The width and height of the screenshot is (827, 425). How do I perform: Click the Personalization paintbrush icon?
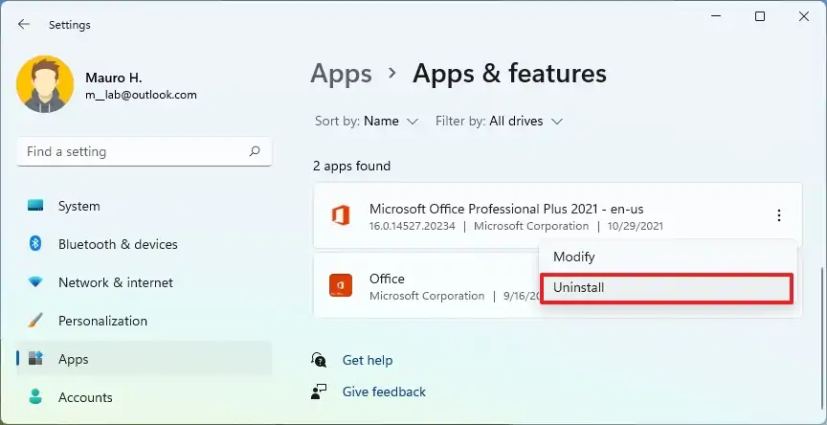pyautogui.click(x=35, y=320)
